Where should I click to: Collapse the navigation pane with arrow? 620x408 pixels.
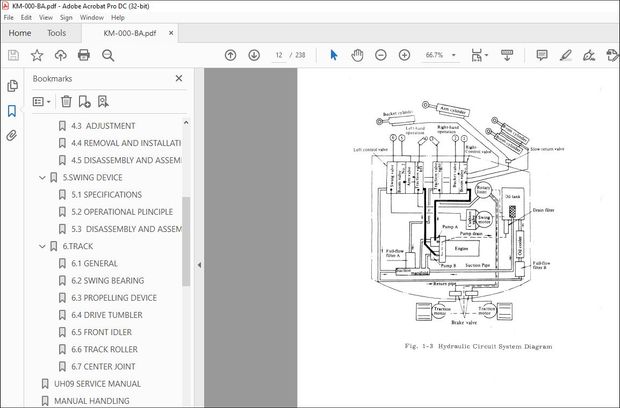click(x=199, y=265)
